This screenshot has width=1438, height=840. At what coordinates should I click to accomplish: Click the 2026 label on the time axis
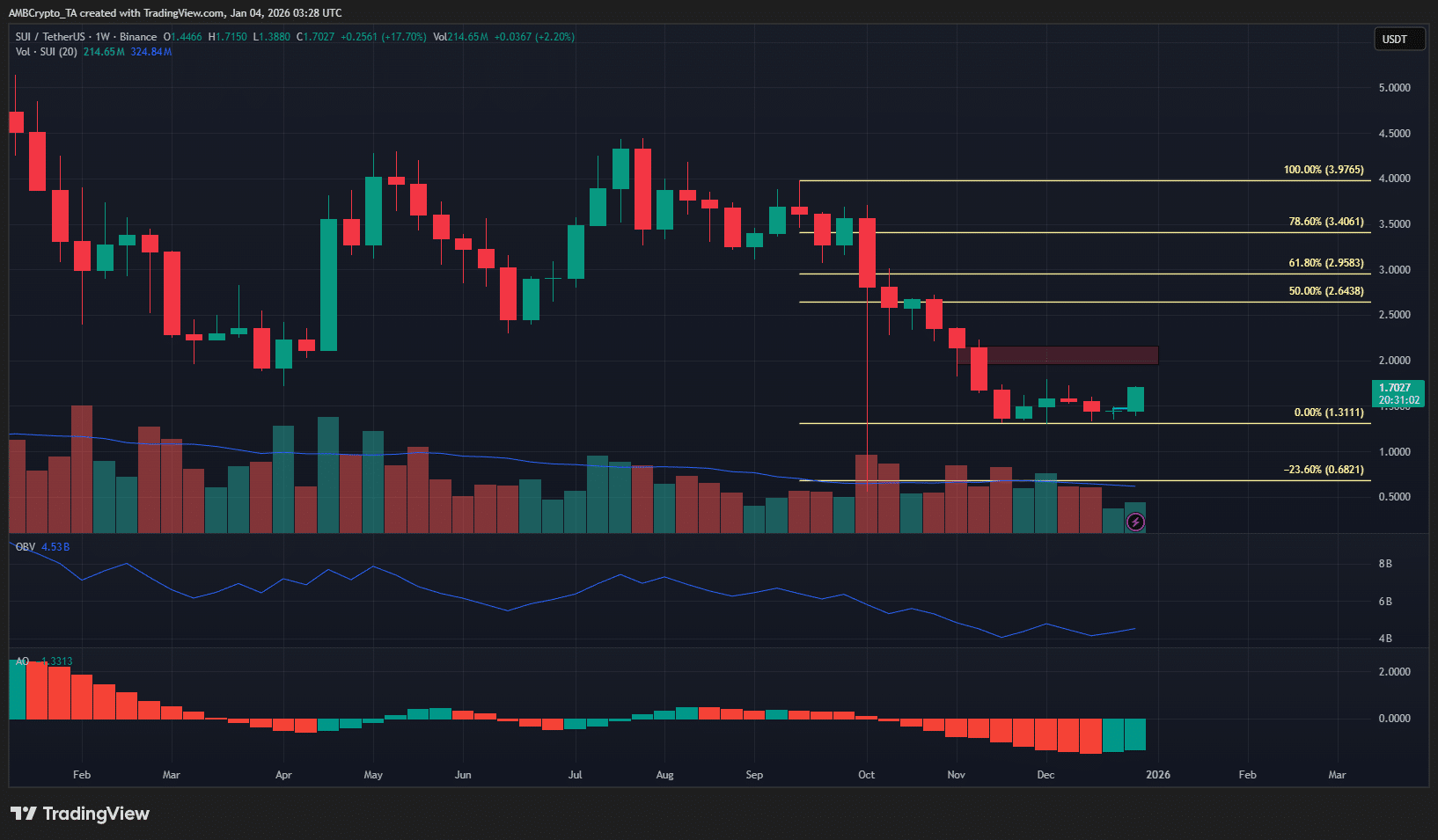(x=1157, y=775)
